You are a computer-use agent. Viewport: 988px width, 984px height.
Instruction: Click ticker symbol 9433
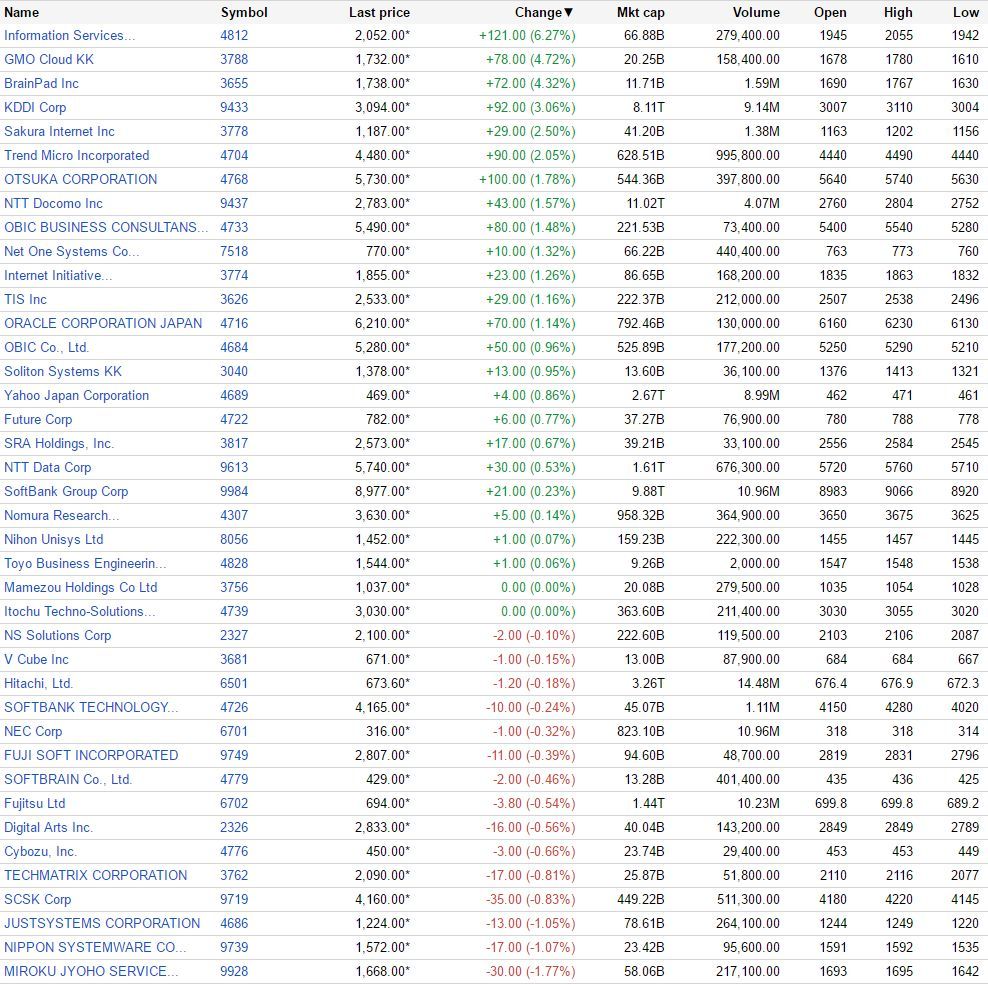click(234, 108)
